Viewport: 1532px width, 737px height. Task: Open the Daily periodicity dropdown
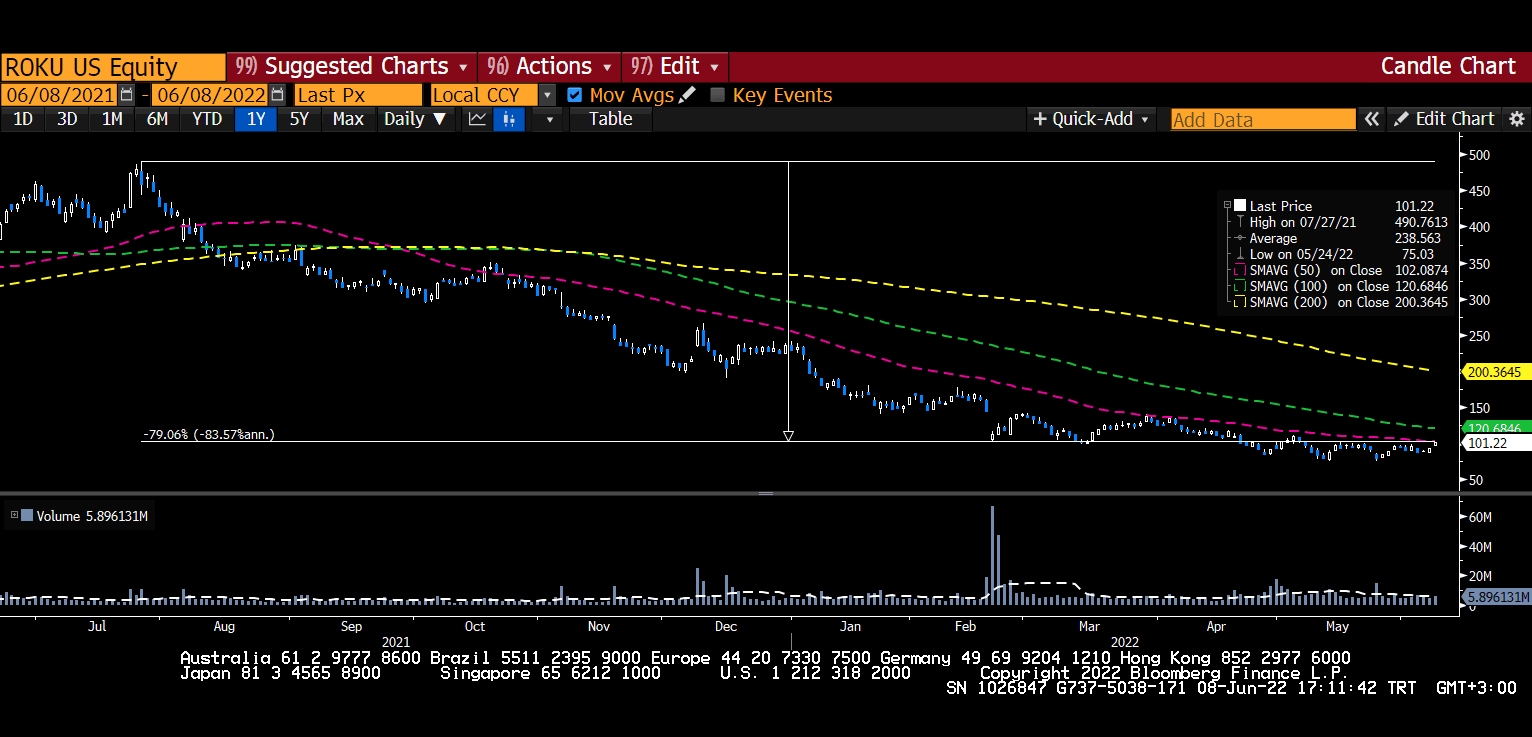[x=418, y=119]
